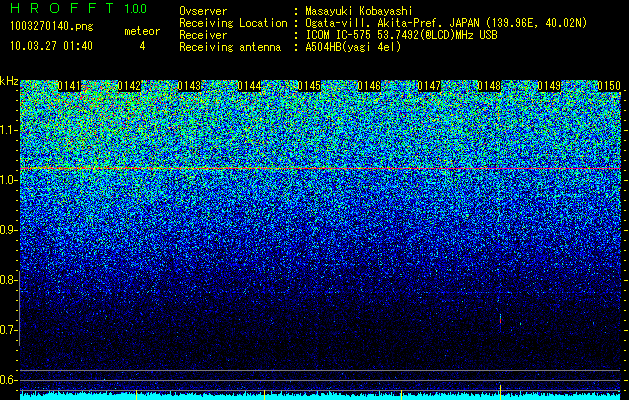Click the meteor count value 4
629x400 pixels.
[142, 46]
